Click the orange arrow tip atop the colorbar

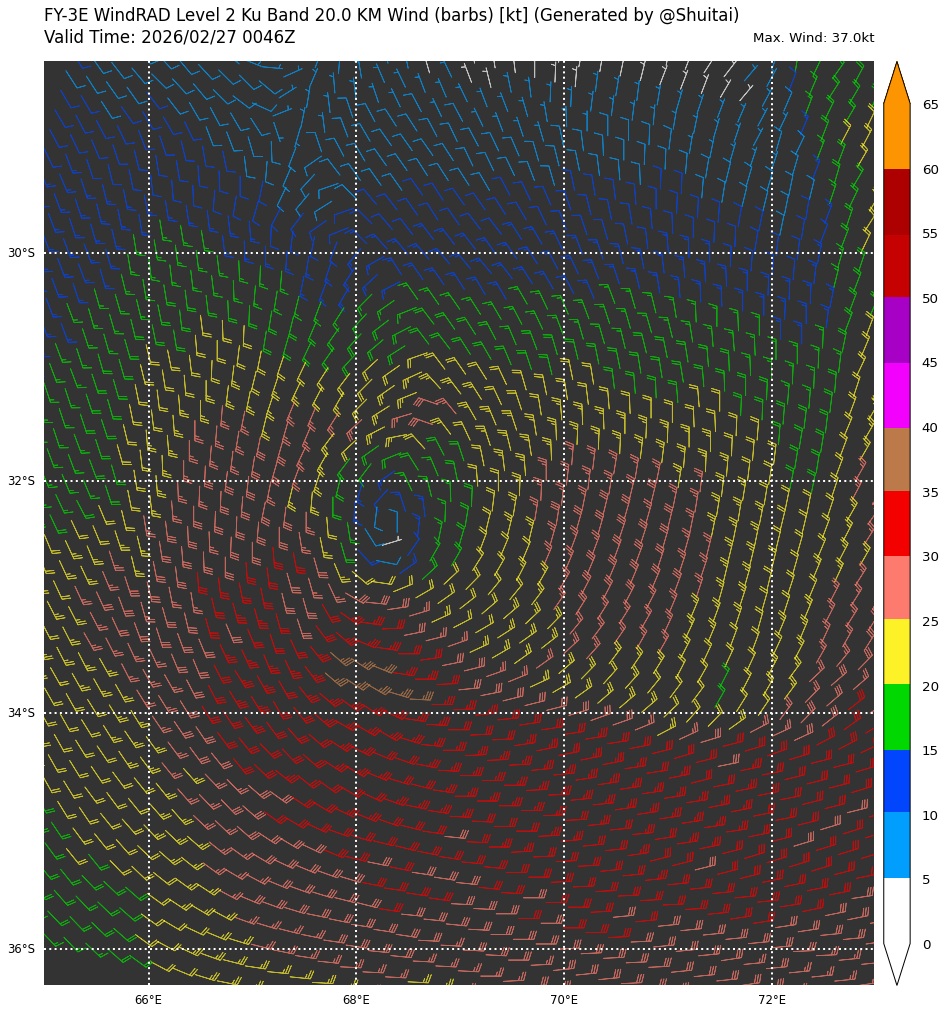click(896, 82)
